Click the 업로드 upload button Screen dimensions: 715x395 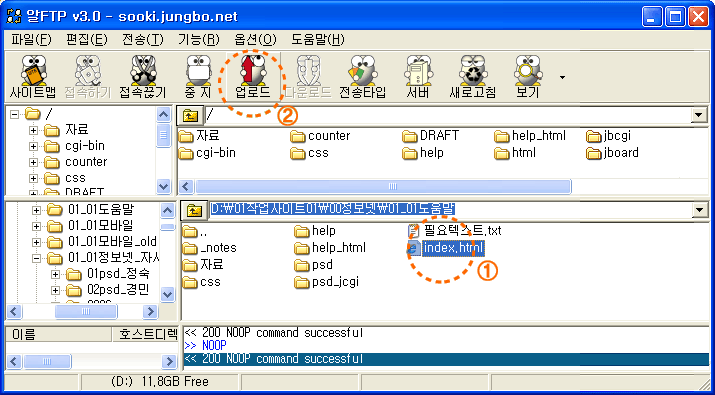(253, 77)
